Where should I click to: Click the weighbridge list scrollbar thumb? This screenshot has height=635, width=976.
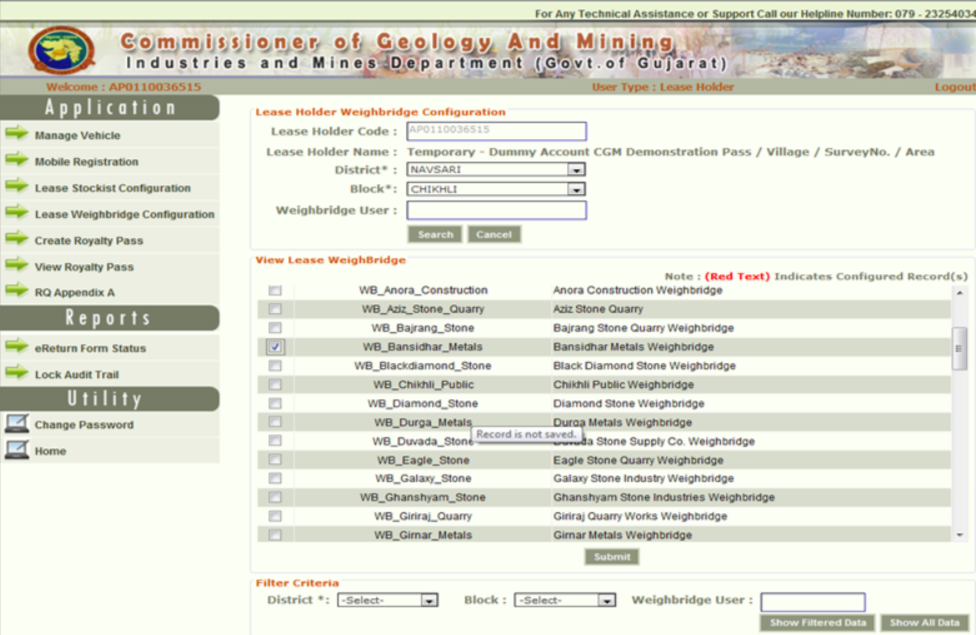pos(959,349)
